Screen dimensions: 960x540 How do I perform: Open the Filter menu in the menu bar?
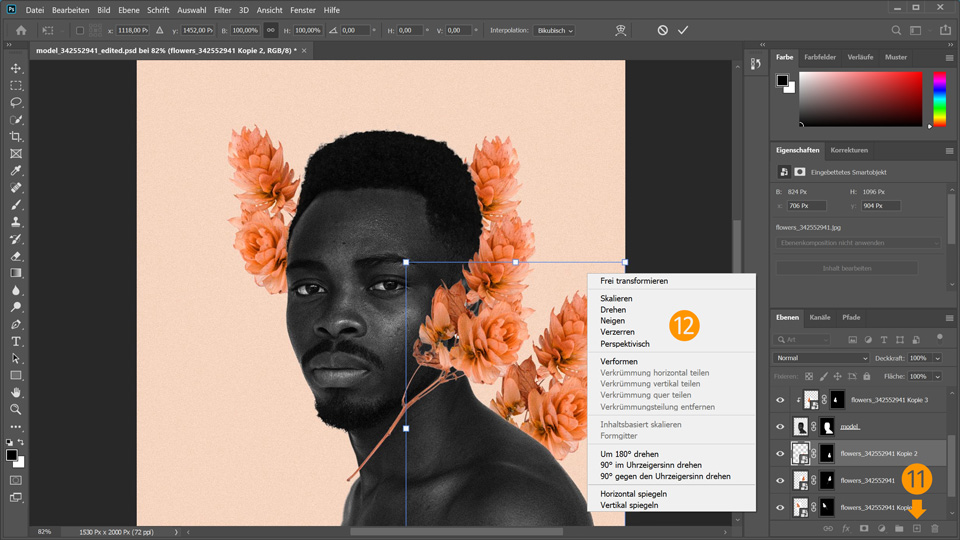point(222,10)
